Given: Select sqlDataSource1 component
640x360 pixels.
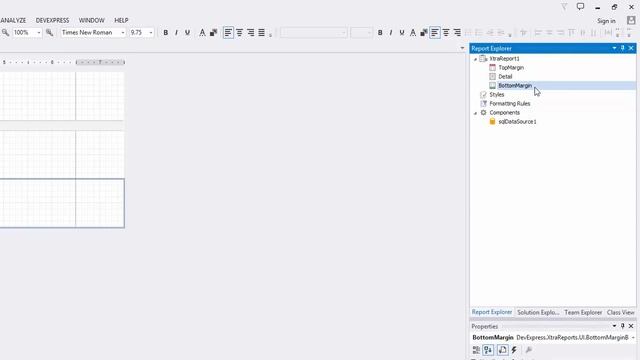Looking at the screenshot, I should (x=518, y=122).
